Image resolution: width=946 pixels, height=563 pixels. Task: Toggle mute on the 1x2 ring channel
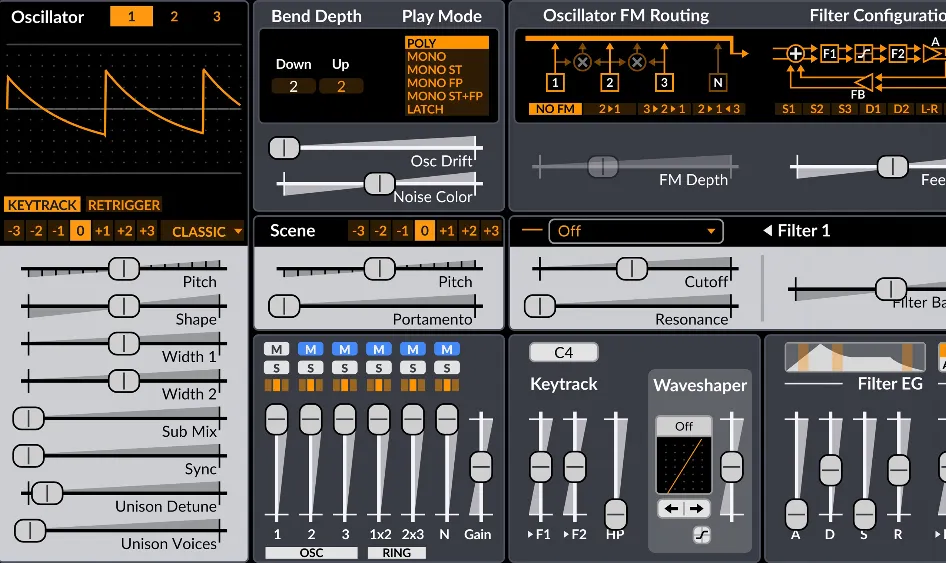(x=379, y=349)
